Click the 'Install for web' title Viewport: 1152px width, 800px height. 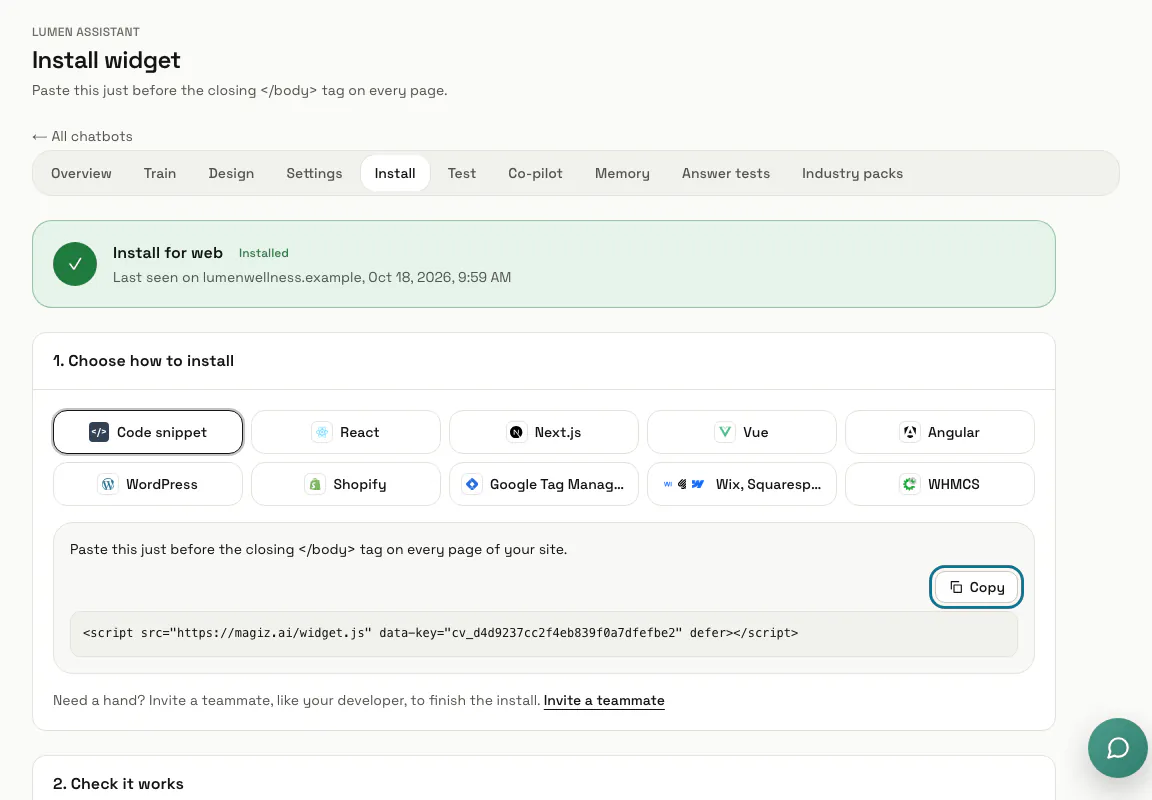[x=168, y=253]
